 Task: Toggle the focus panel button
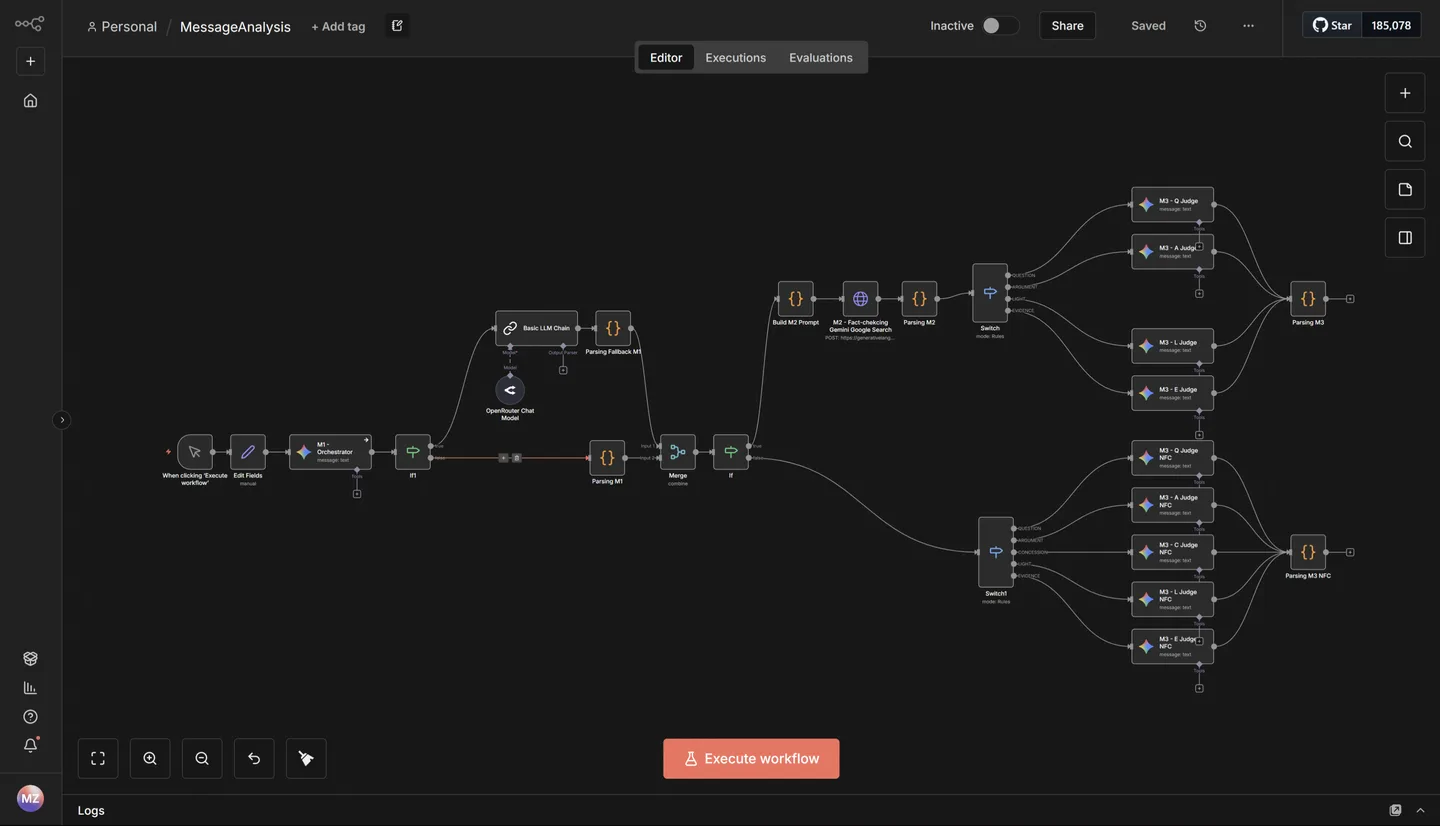coord(1405,237)
